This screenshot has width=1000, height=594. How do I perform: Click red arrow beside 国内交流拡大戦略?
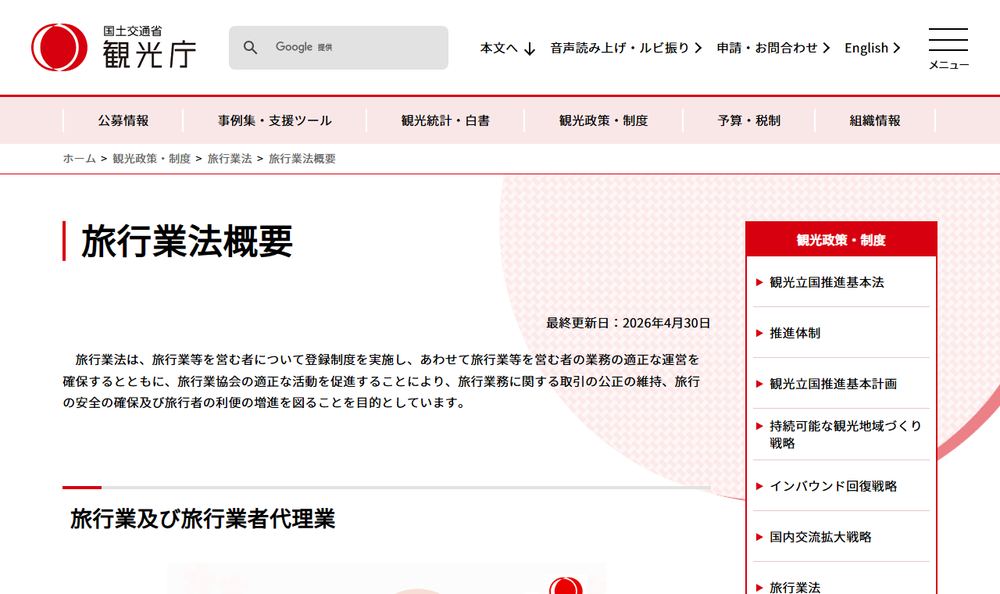point(759,537)
